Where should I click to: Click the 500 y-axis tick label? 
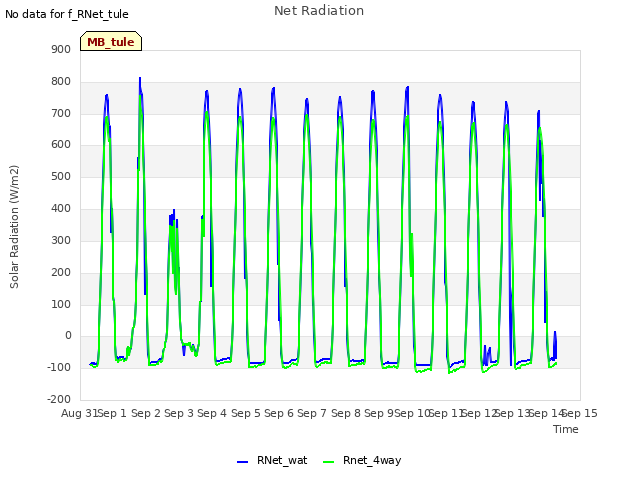pyautogui.click(x=61, y=176)
